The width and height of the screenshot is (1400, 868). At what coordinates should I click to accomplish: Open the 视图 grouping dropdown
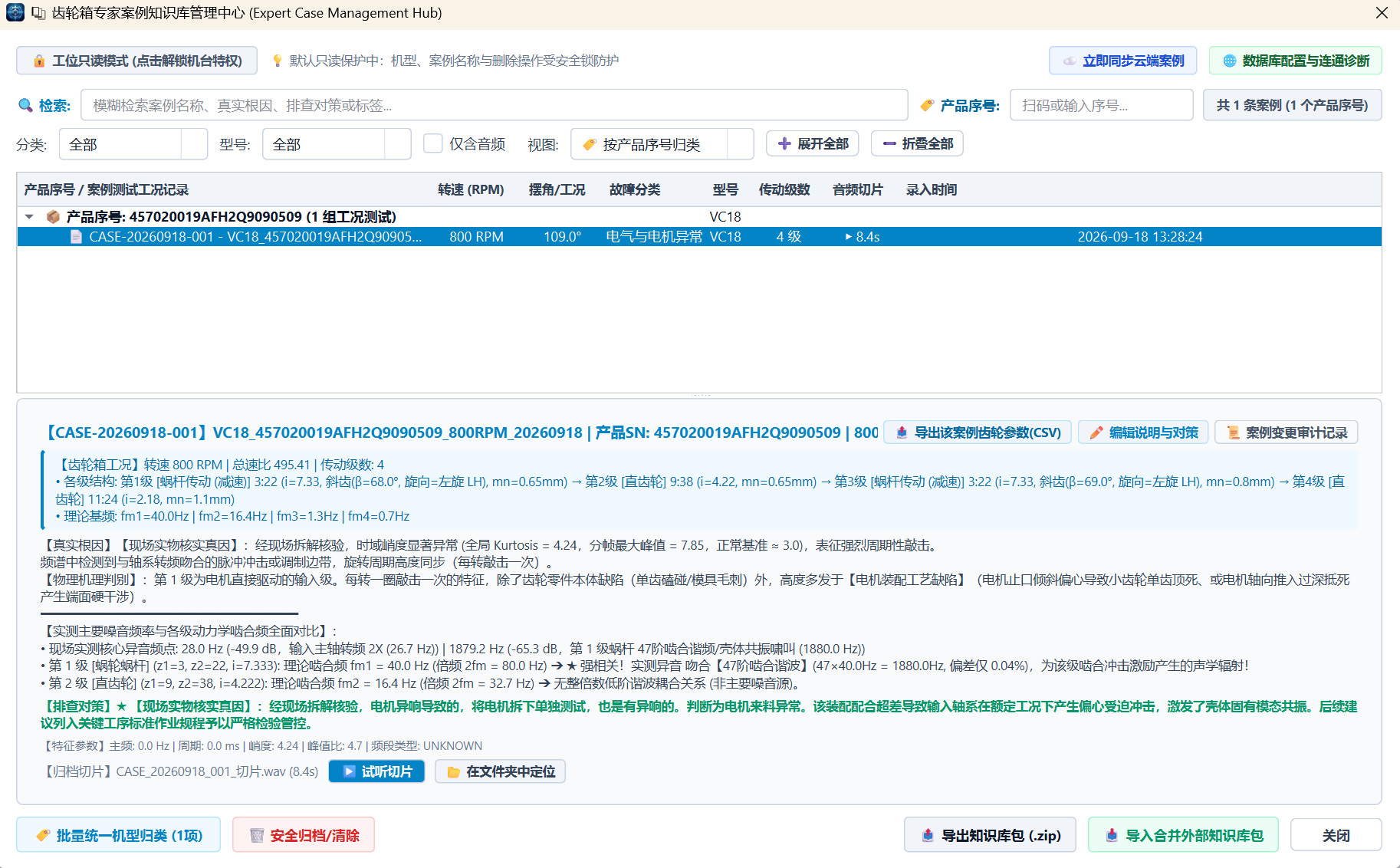662,144
